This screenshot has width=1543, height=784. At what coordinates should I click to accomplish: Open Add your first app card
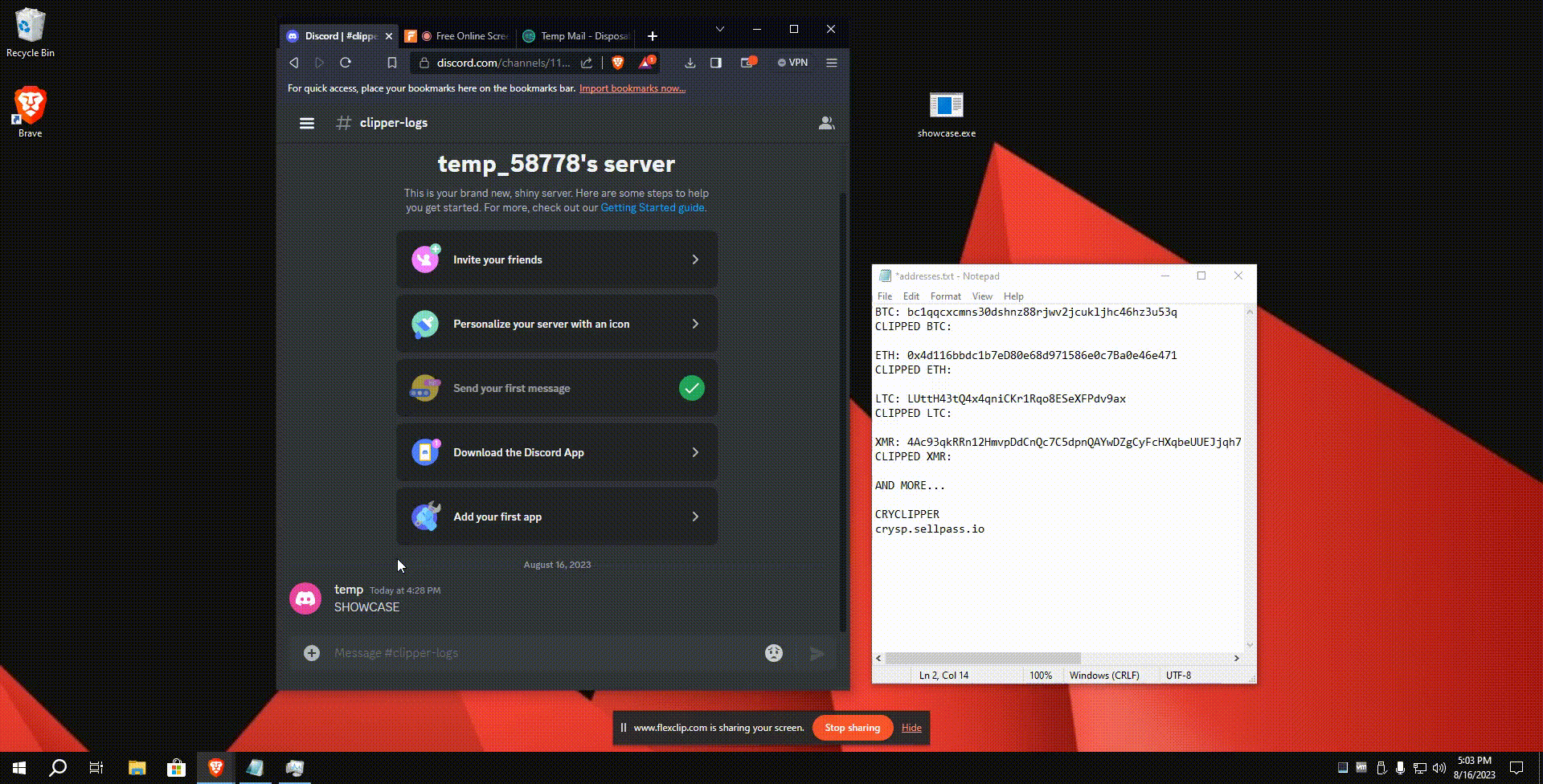[x=557, y=517]
